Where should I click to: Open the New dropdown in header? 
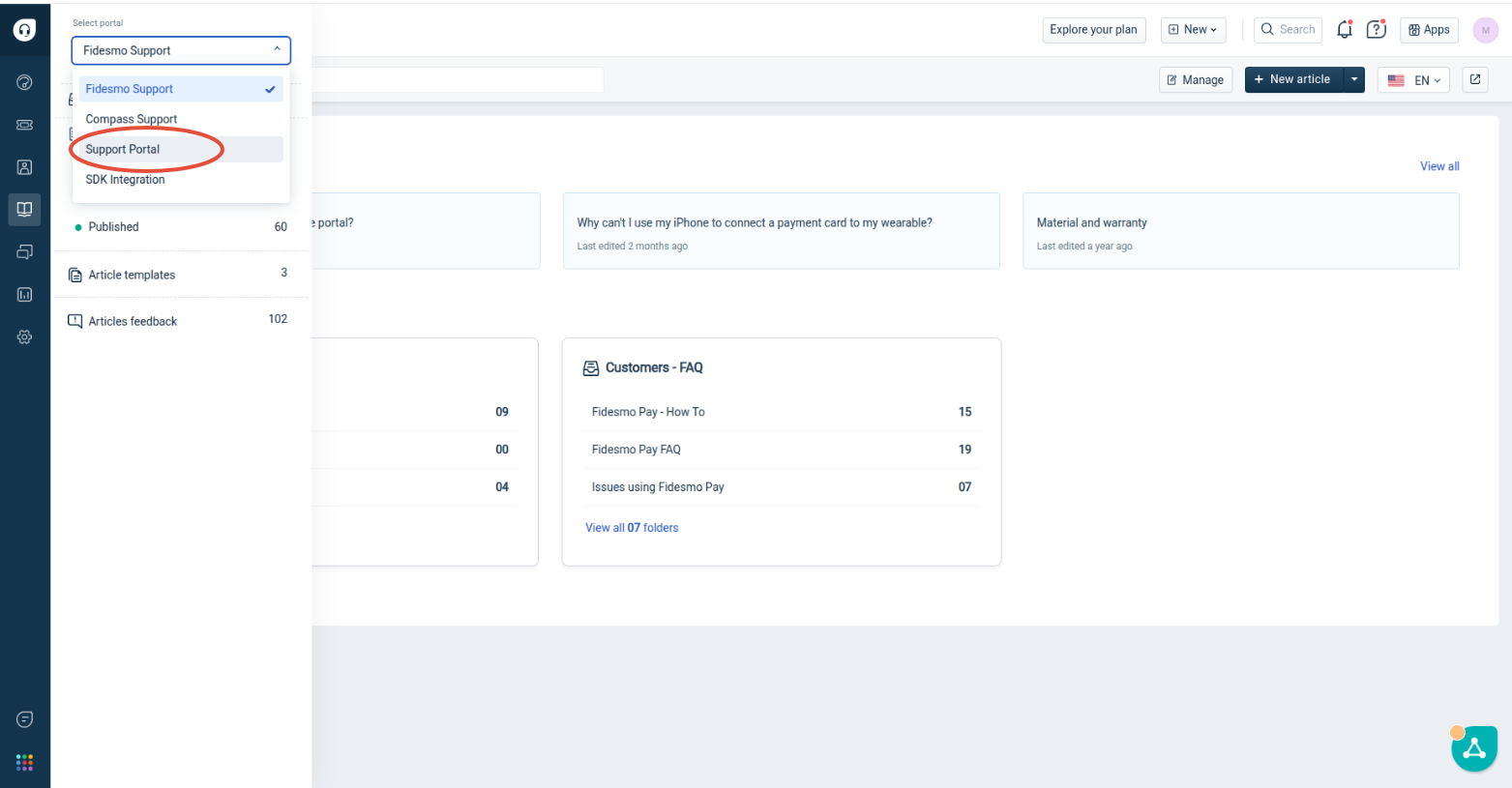1194,30
